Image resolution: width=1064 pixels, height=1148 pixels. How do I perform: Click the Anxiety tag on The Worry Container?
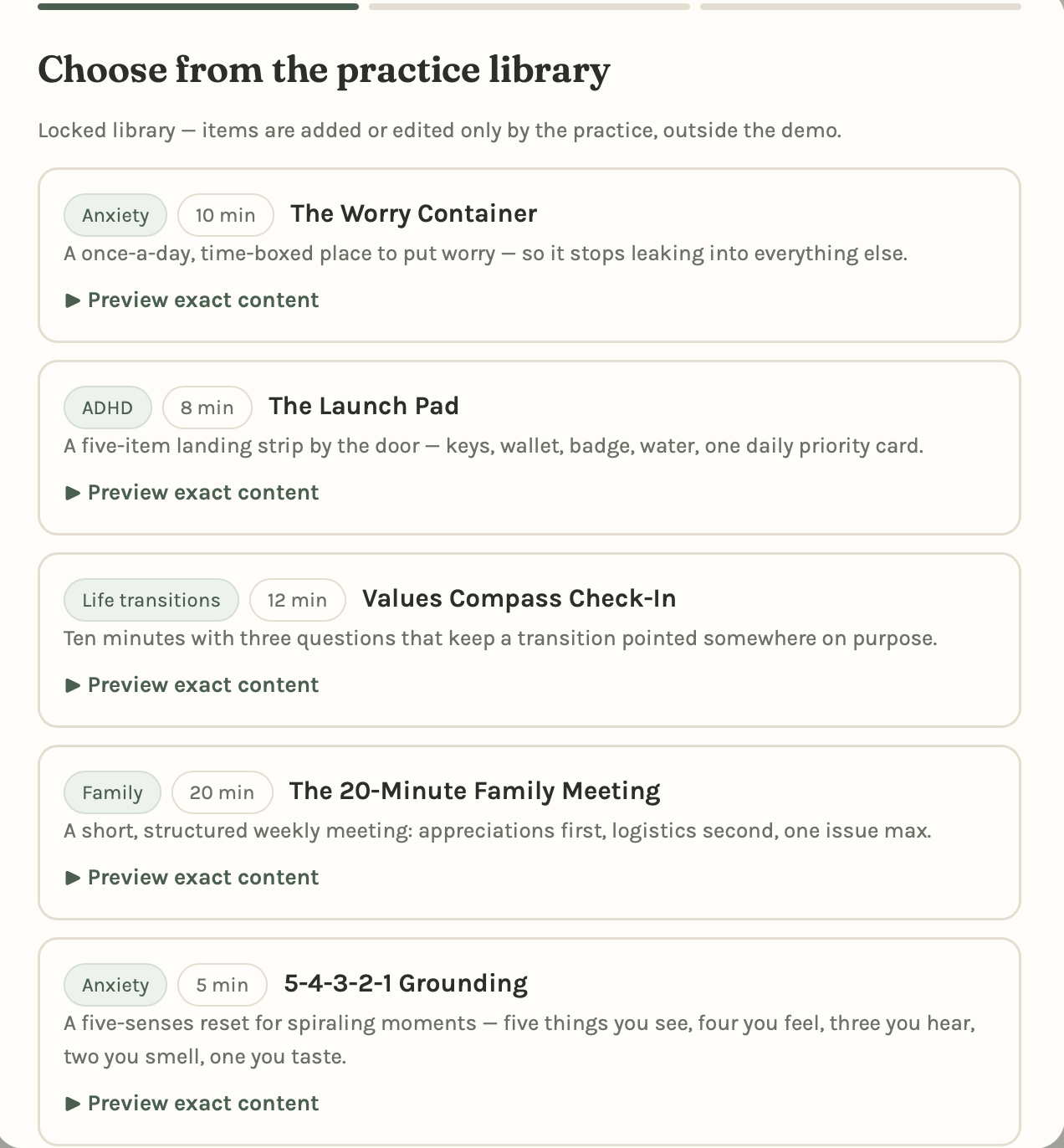click(x=115, y=215)
